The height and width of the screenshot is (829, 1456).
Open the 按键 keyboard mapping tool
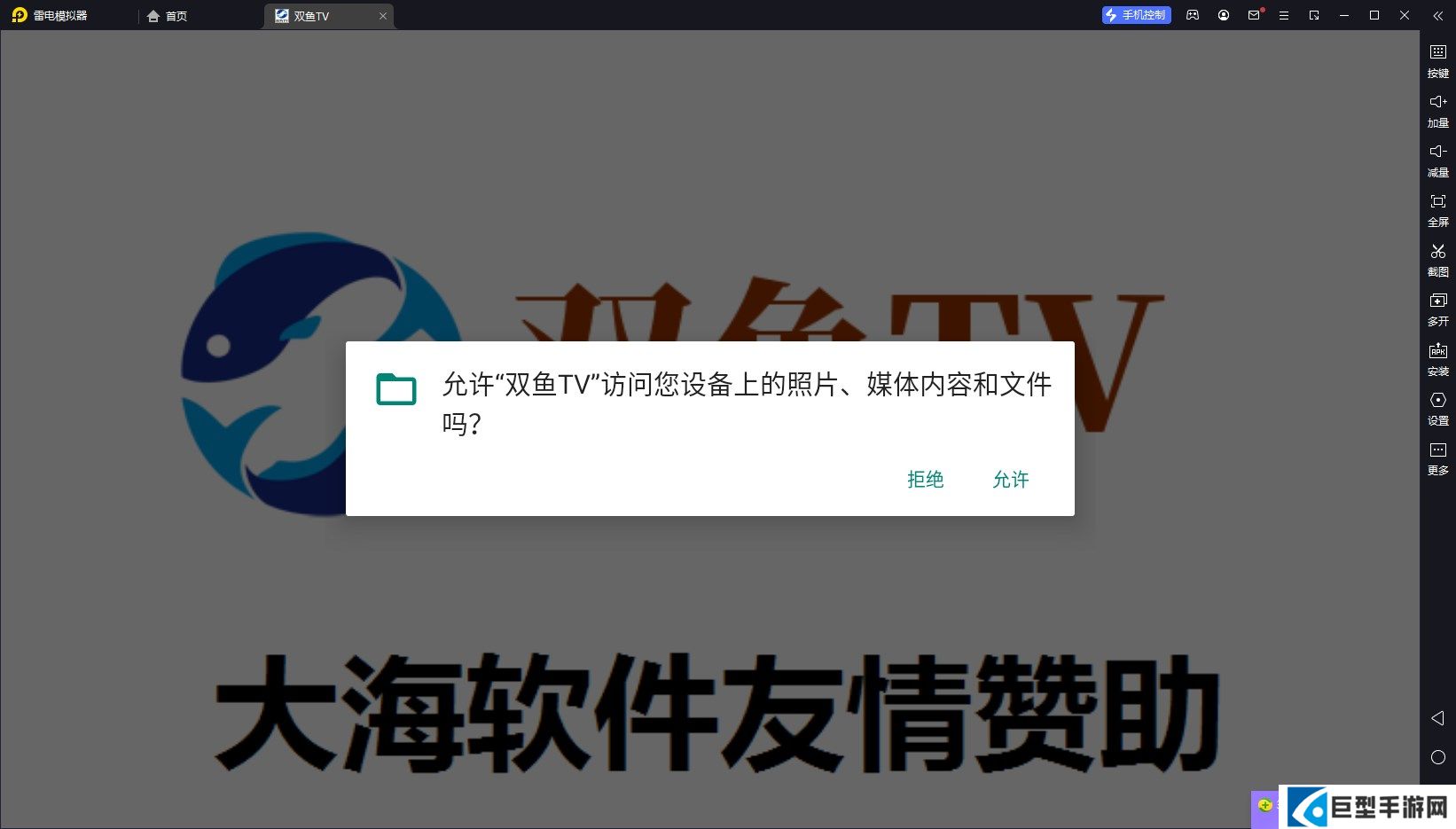tap(1437, 60)
